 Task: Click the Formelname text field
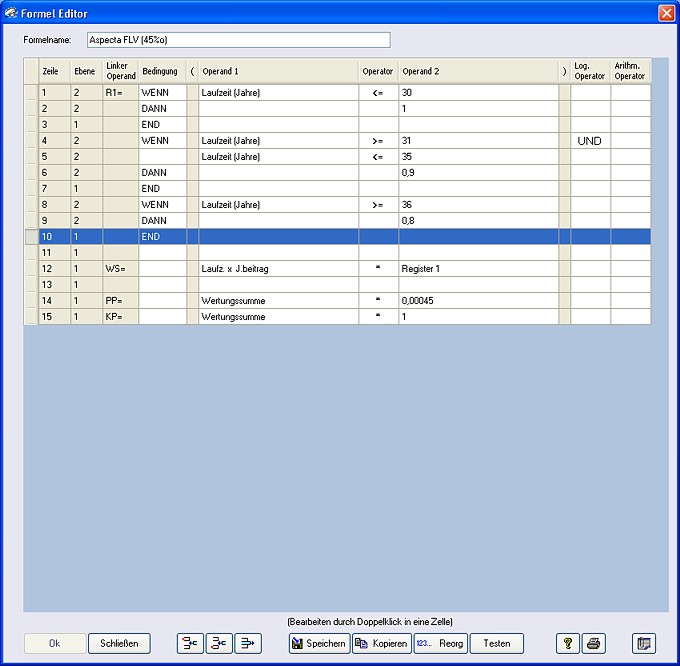pyautogui.click(x=238, y=41)
